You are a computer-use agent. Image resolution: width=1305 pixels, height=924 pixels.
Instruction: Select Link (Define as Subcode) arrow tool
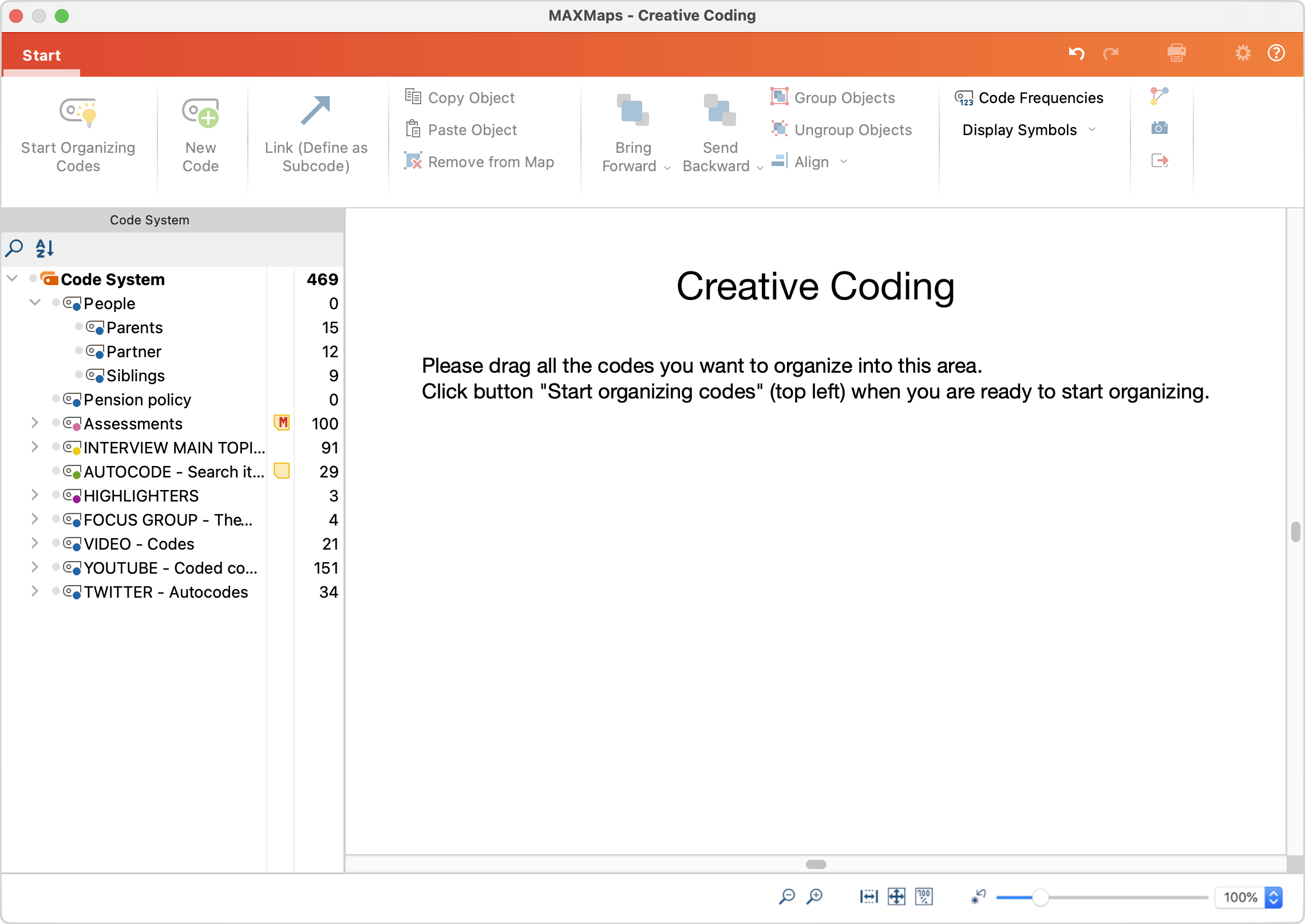pyautogui.click(x=315, y=110)
